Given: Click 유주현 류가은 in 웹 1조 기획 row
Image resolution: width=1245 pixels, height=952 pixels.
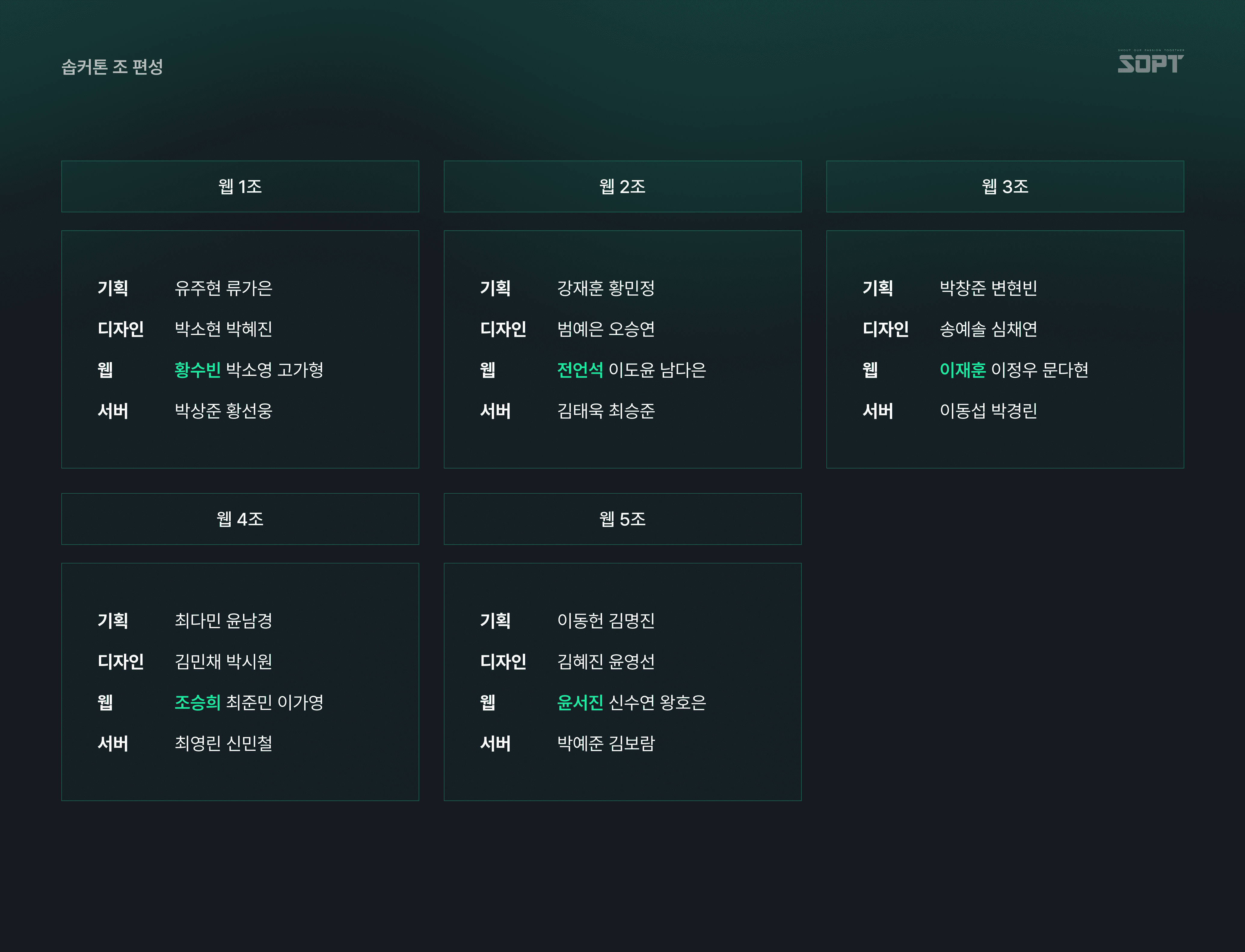Looking at the screenshot, I should pyautogui.click(x=223, y=288).
